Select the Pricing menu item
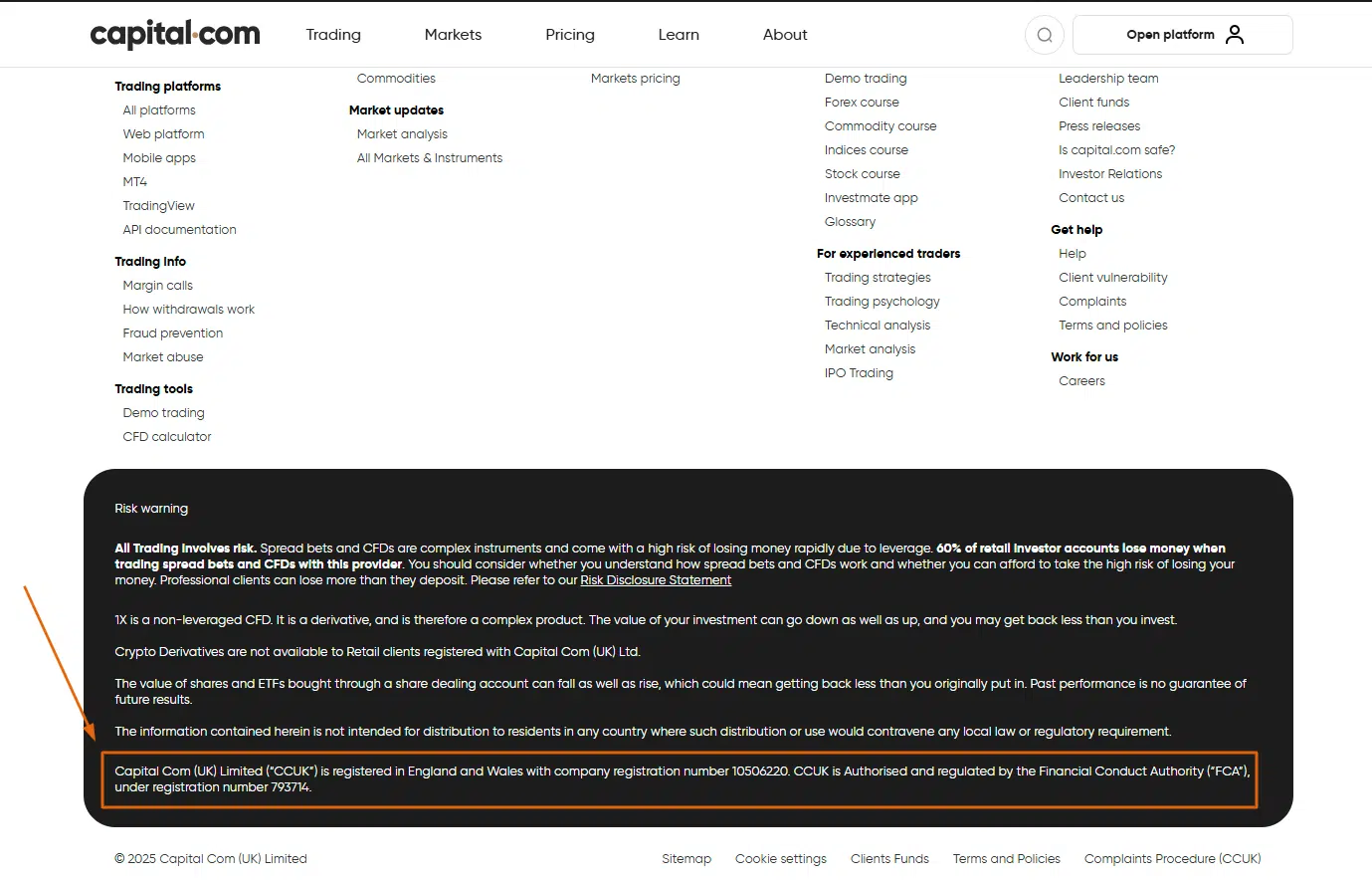The height and width of the screenshot is (880, 1372). coord(570,35)
